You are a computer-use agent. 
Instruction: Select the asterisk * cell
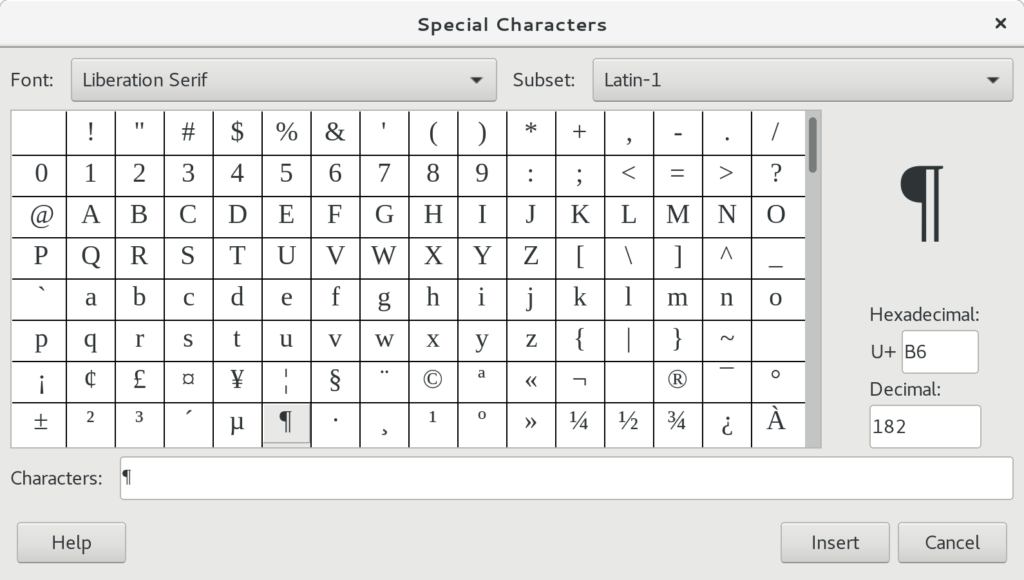531,133
